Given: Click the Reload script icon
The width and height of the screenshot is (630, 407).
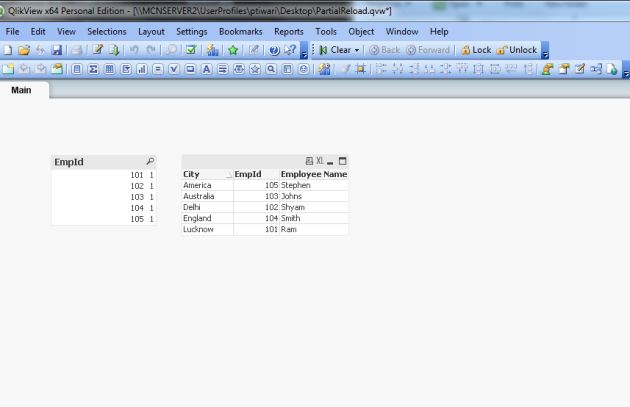Looking at the screenshot, I should (x=114, y=50).
